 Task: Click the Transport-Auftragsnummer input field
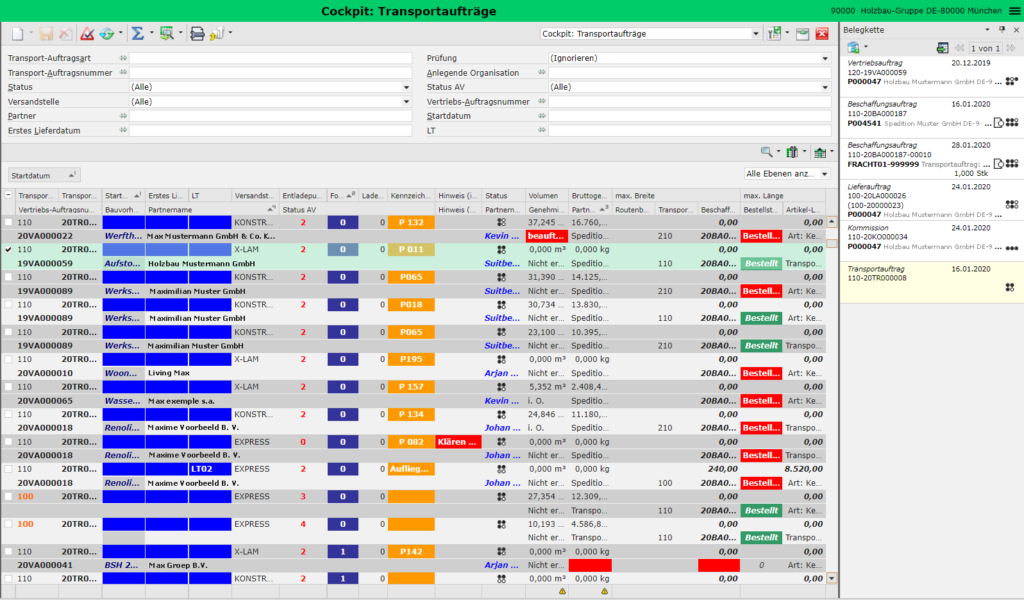(x=270, y=73)
